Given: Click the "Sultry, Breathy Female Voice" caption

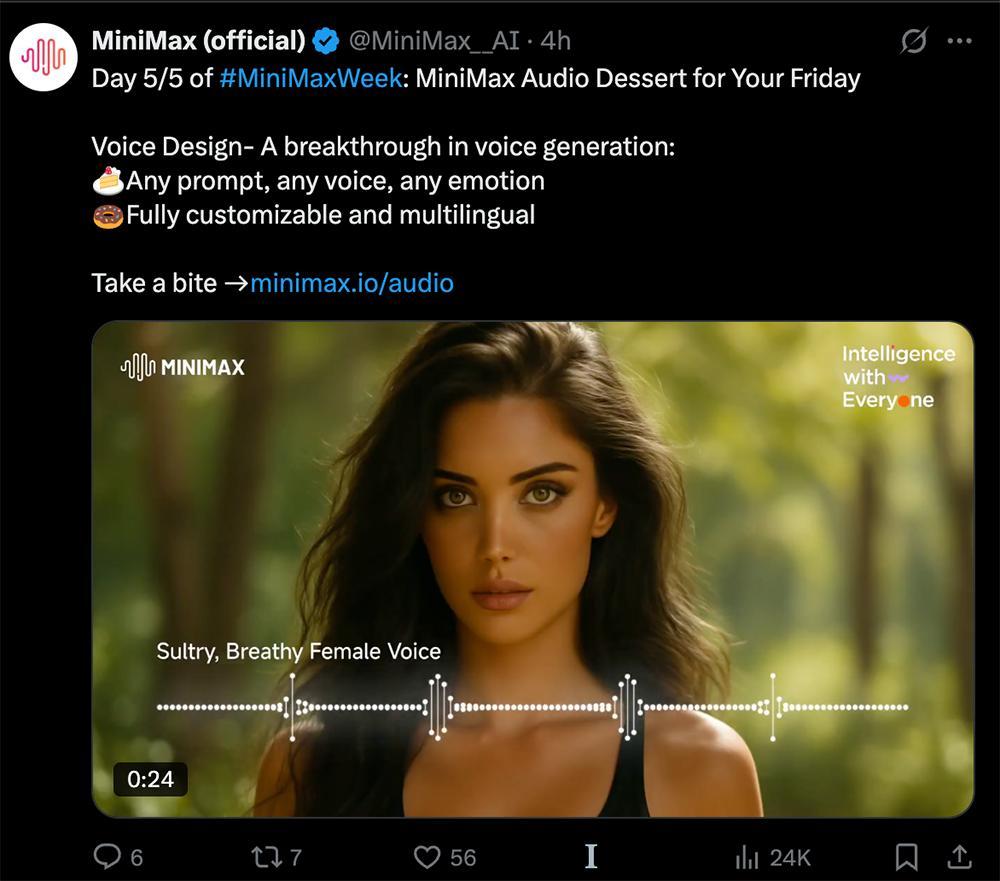Looking at the screenshot, I should pyautogui.click(x=298, y=652).
